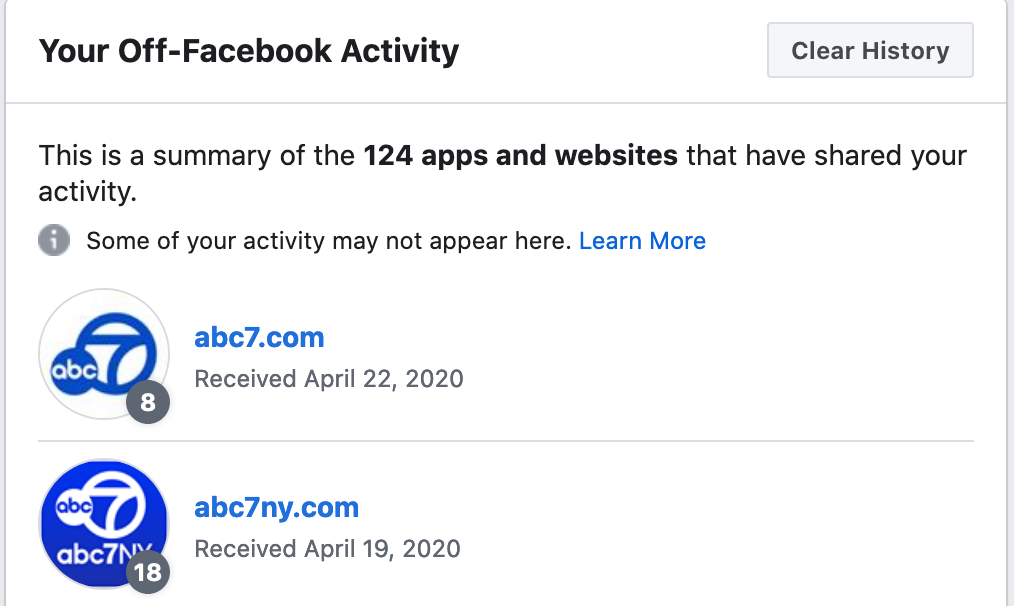Click the word 'activity.' ending the summary
This screenshot has height=606, width=1014.
(x=87, y=191)
